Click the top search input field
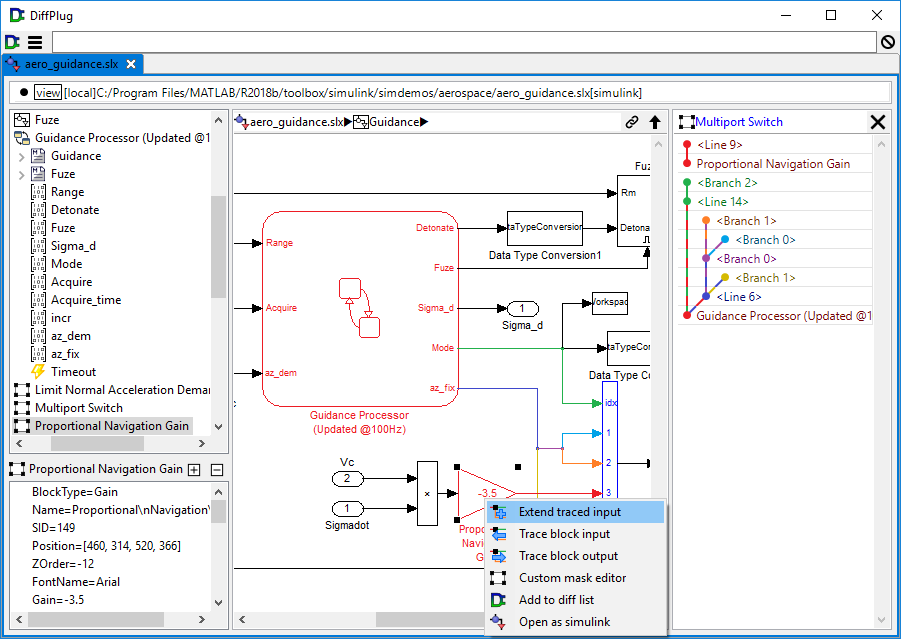Viewport: 901px width, 639px height. (x=463, y=42)
